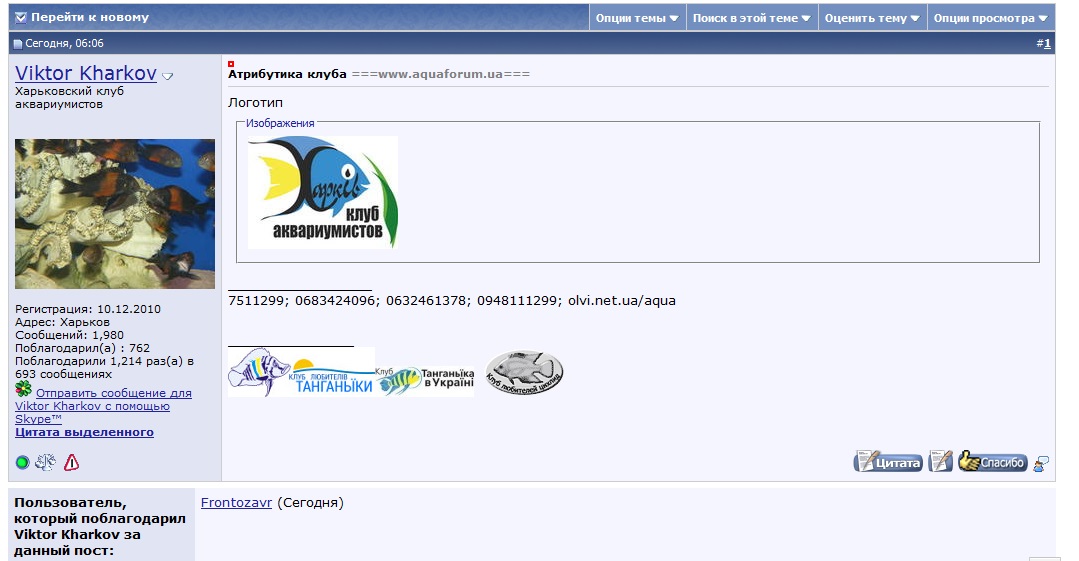The image size is (1079, 561).
Task: Open 'Опции просмотра' menu
Action: coord(990,18)
